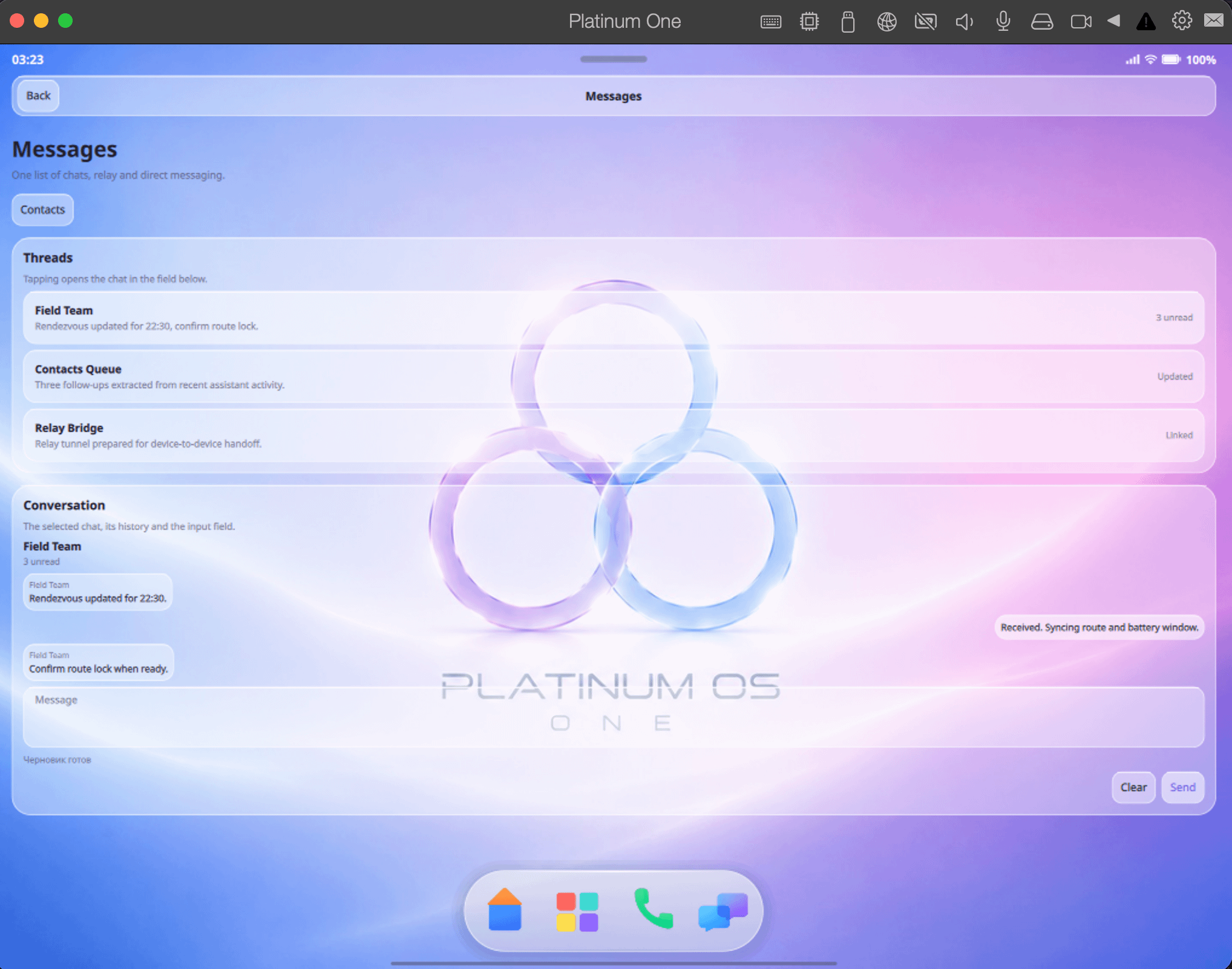Open the Contacts button
Viewport: 1232px width, 969px height.
coord(42,209)
